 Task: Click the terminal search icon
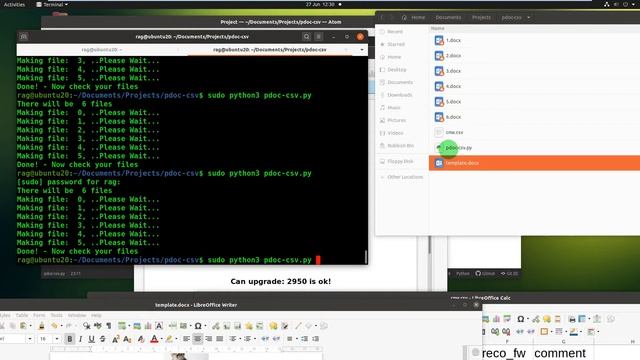point(306,37)
